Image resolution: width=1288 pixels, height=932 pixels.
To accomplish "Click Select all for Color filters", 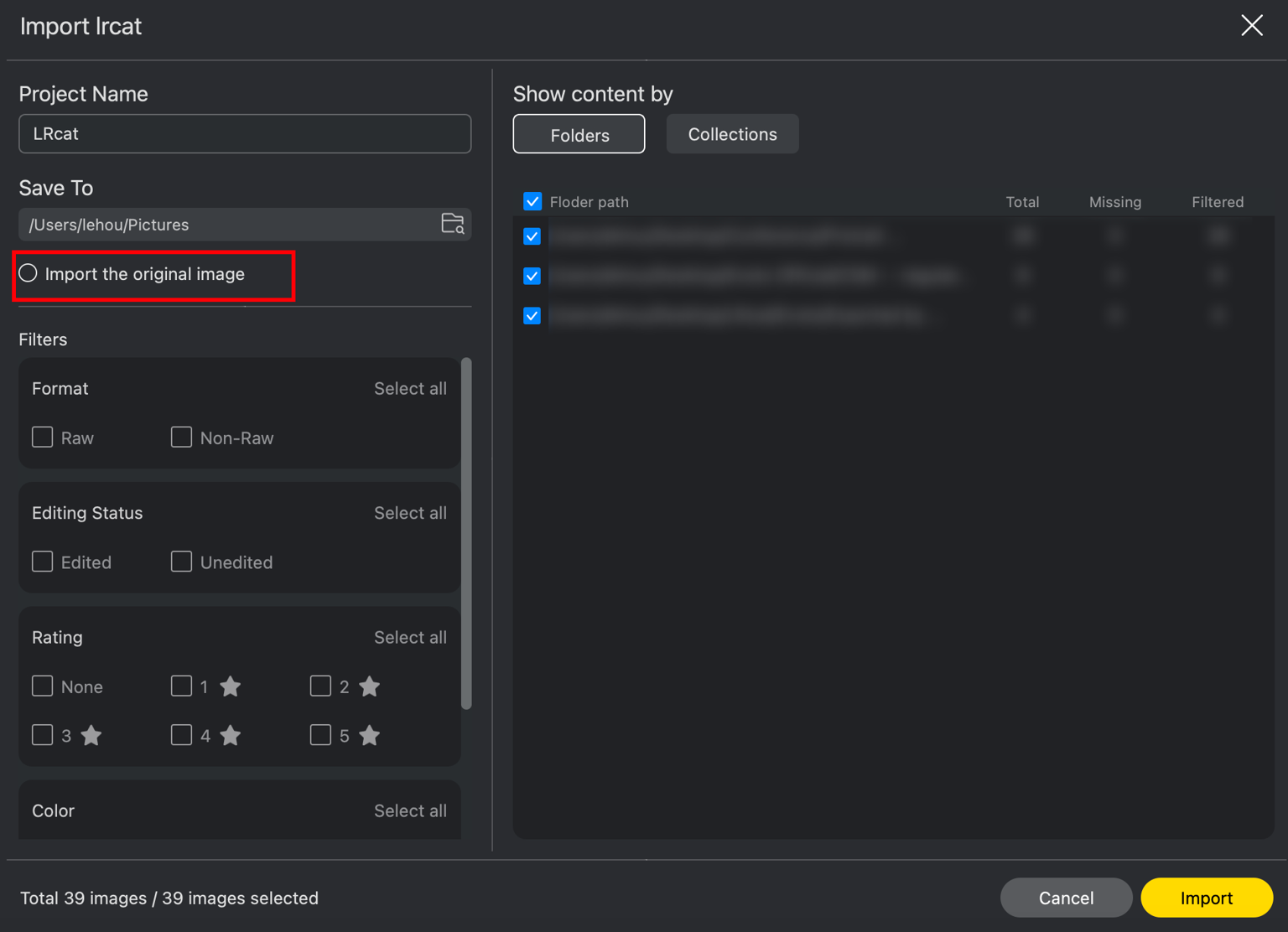I will (x=410, y=810).
